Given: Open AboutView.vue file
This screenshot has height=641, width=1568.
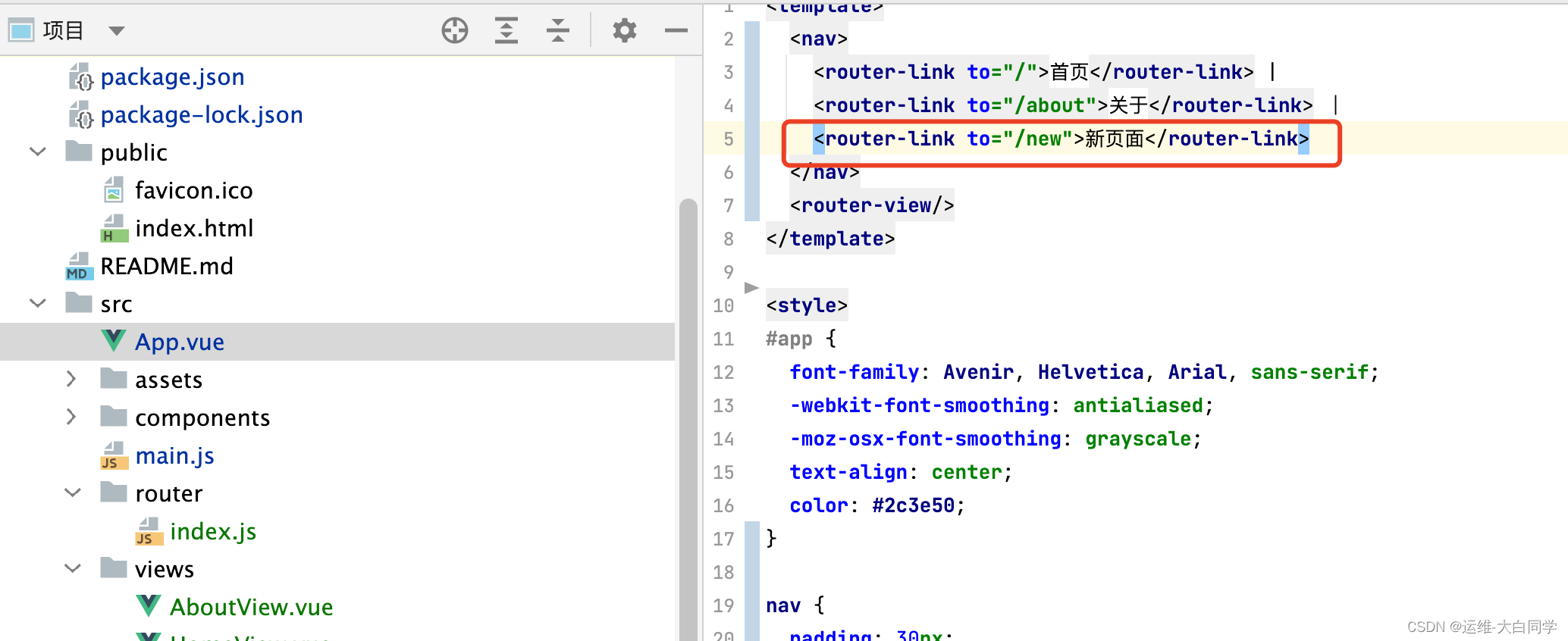Looking at the screenshot, I should pyautogui.click(x=251, y=607).
